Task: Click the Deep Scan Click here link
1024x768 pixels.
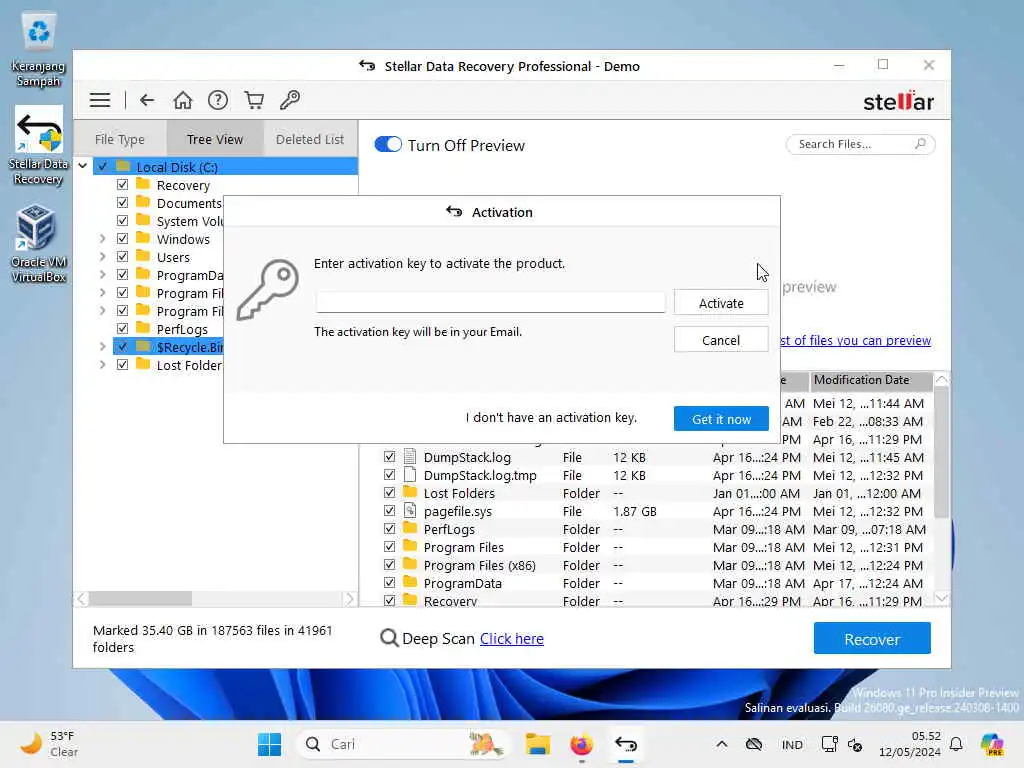Action: [x=511, y=639]
